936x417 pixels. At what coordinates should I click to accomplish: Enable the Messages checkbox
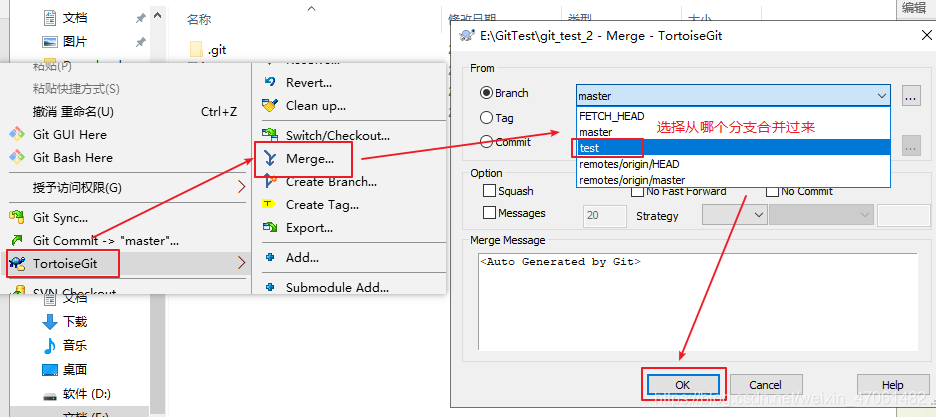pos(489,212)
